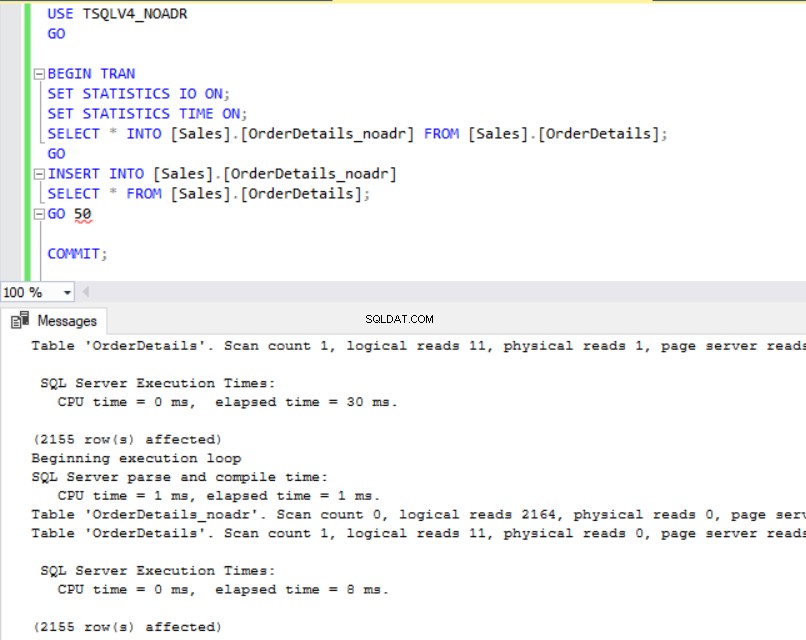806x640 pixels.
Task: Click 'Beginning execution loop' message
Action: click(136, 458)
